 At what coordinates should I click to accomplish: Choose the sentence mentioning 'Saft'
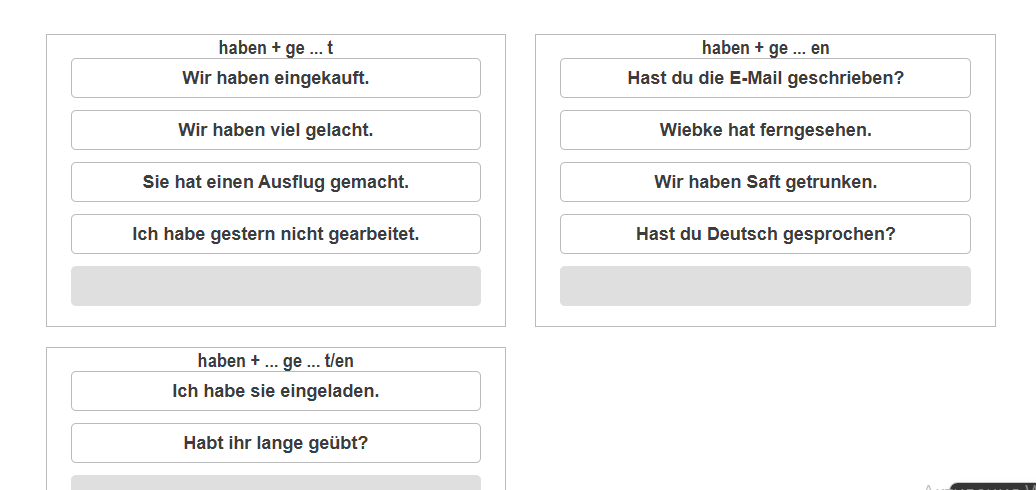tap(765, 182)
